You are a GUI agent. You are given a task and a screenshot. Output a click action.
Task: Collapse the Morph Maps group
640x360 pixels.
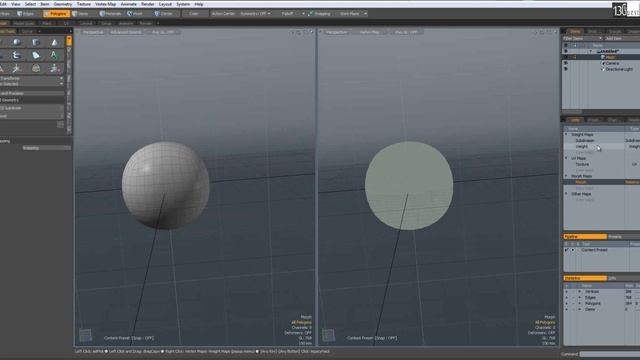pyautogui.click(x=566, y=176)
